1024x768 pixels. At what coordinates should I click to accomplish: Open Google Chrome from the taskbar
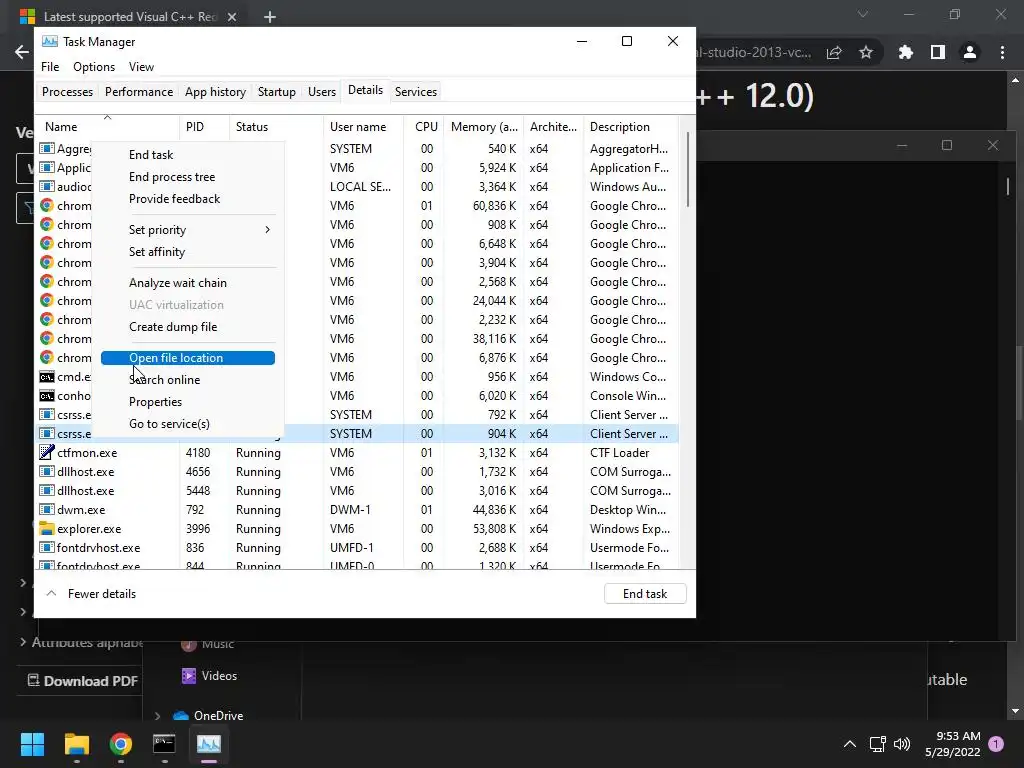[x=120, y=744]
